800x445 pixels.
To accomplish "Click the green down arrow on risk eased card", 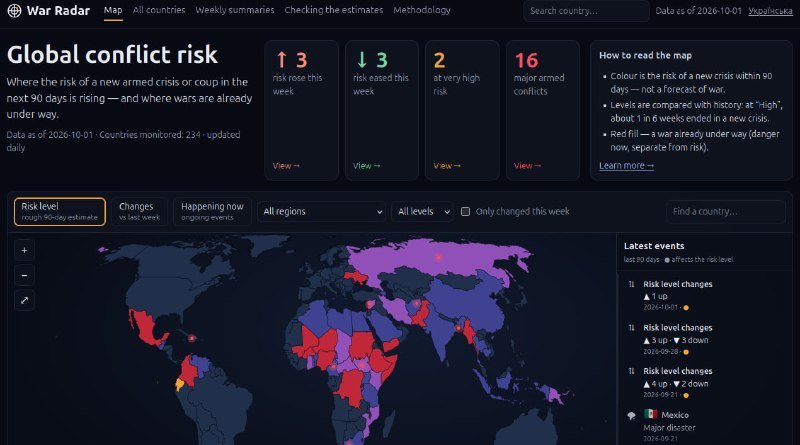I will [x=362, y=60].
